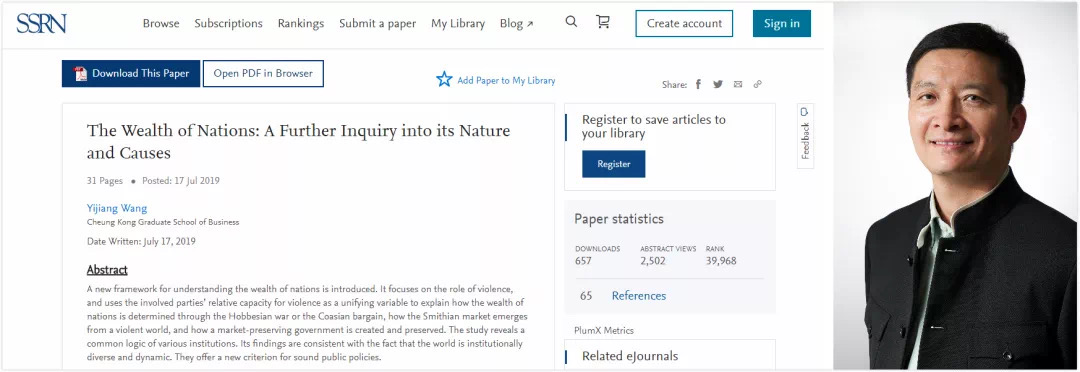Open My Library

point(458,23)
